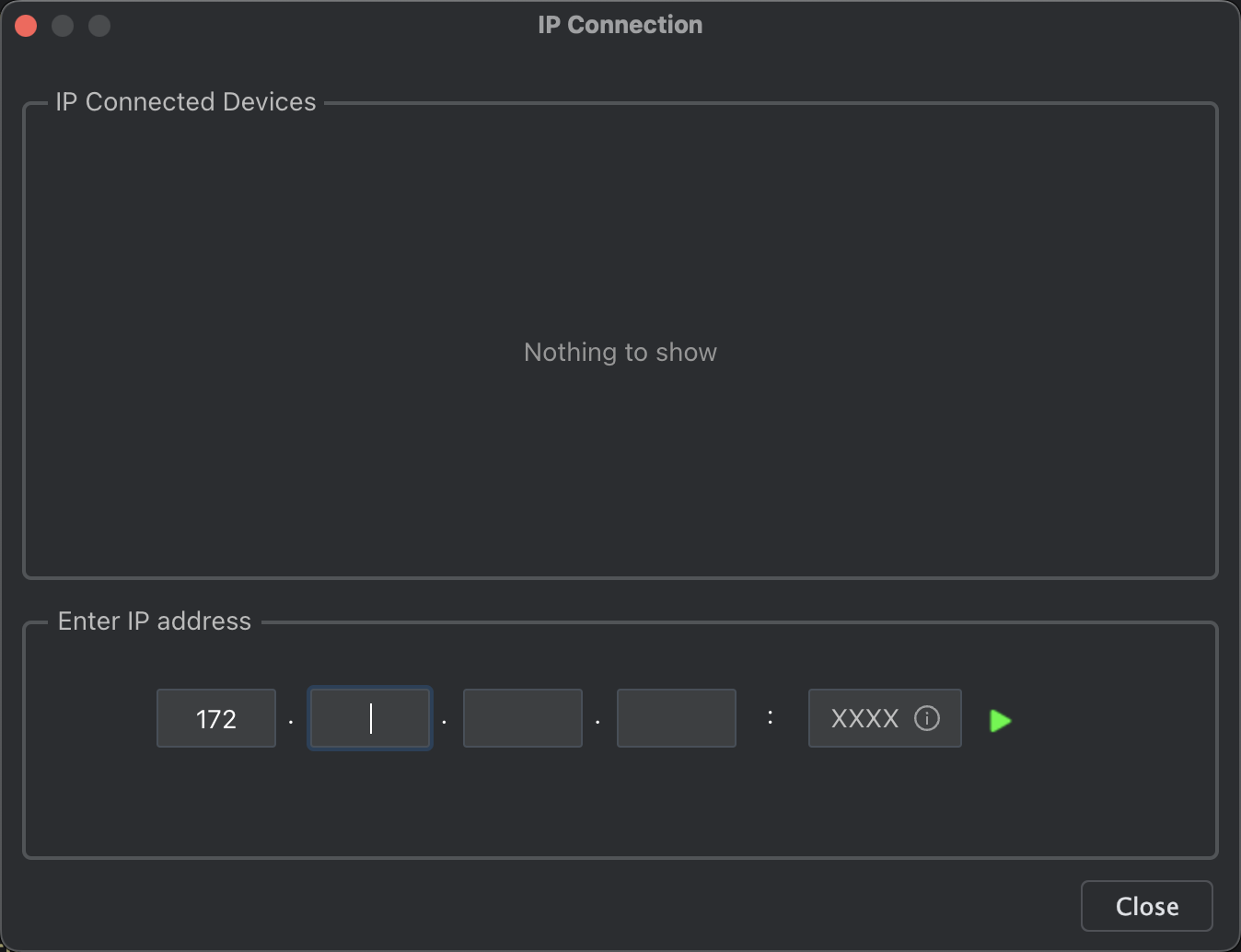Close the window using the red button

point(26,26)
